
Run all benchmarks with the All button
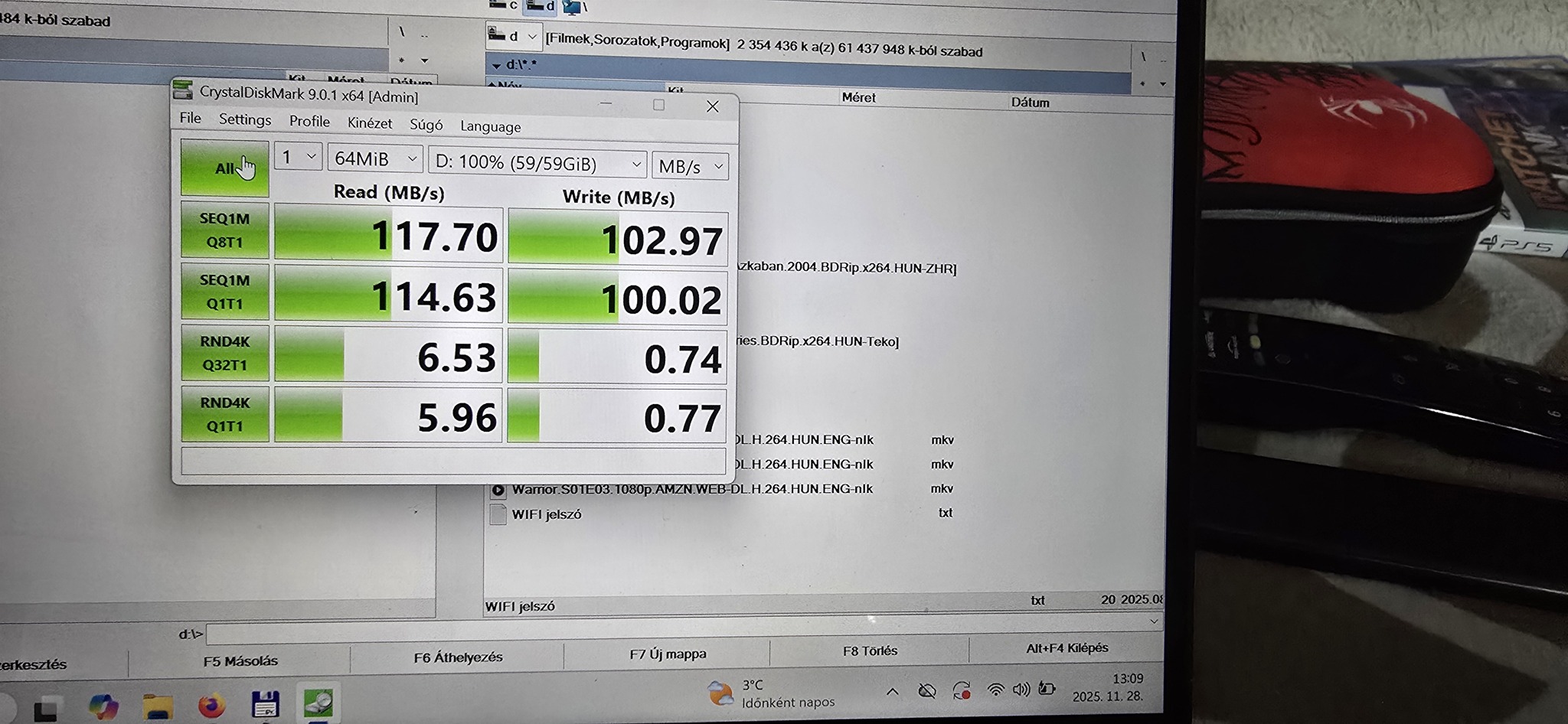225,168
